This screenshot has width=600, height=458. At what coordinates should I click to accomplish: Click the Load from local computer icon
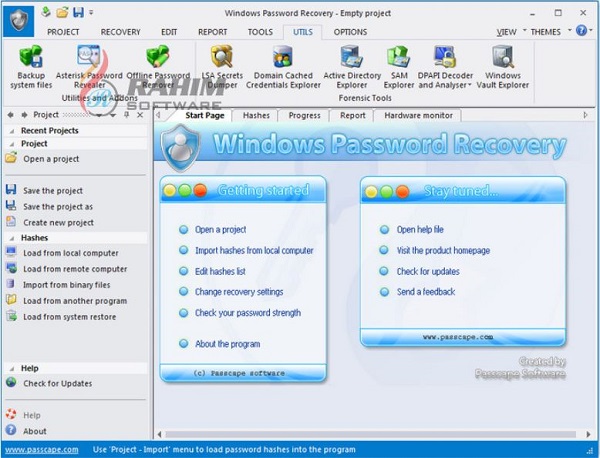pos(11,252)
